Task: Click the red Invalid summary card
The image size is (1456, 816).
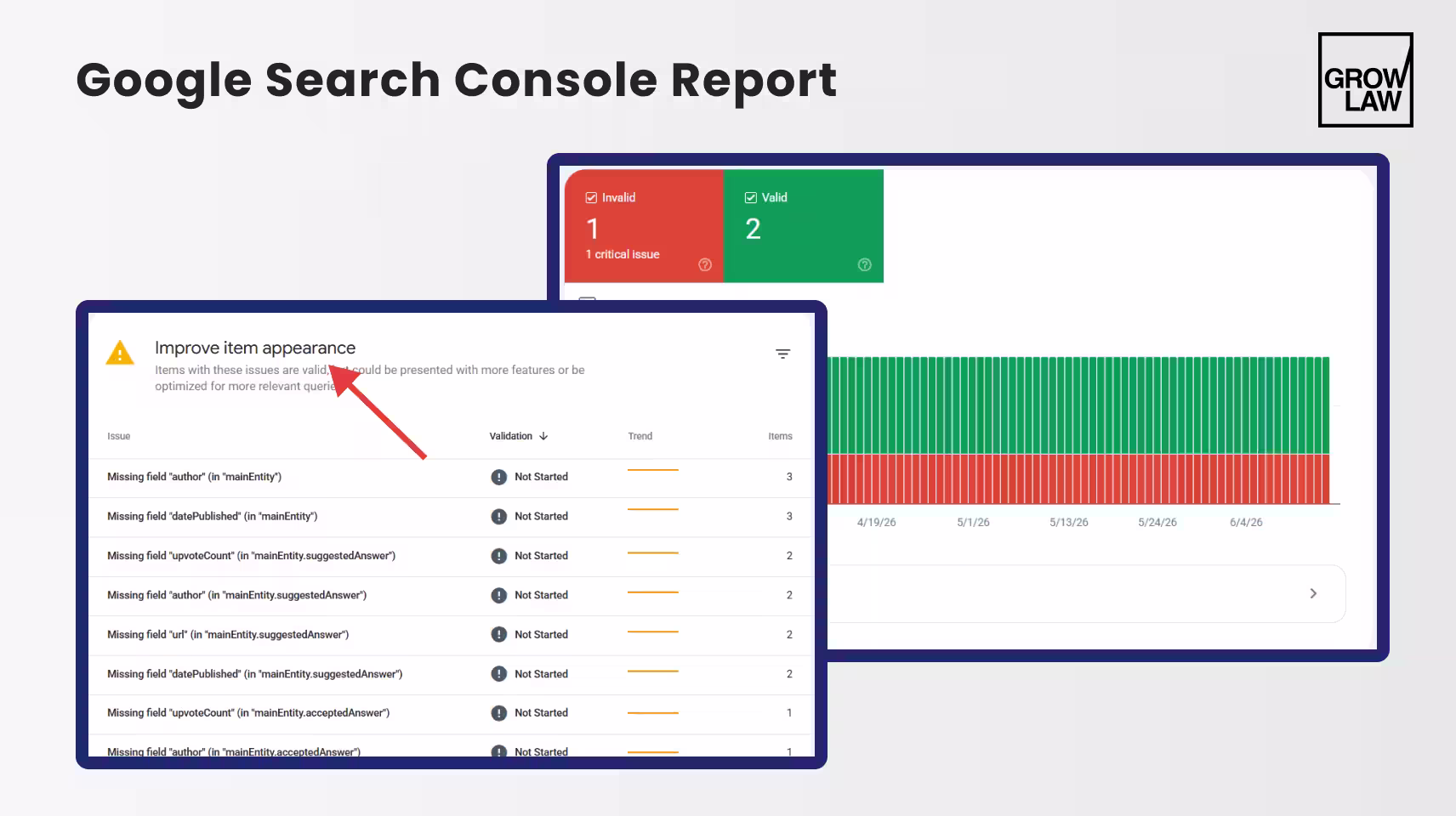Action: tap(644, 226)
